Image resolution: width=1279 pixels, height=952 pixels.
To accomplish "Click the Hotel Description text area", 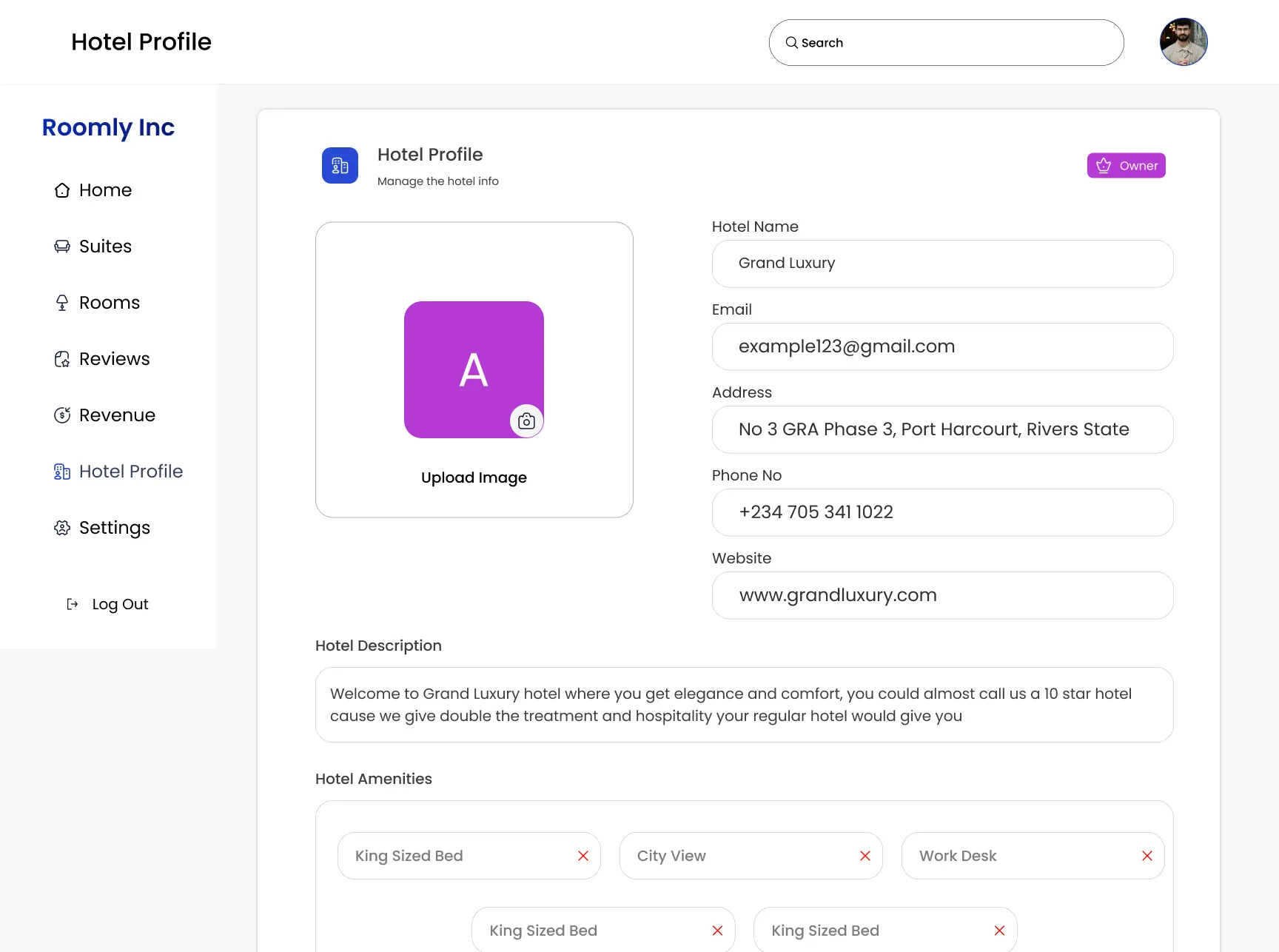I will pyautogui.click(x=745, y=705).
